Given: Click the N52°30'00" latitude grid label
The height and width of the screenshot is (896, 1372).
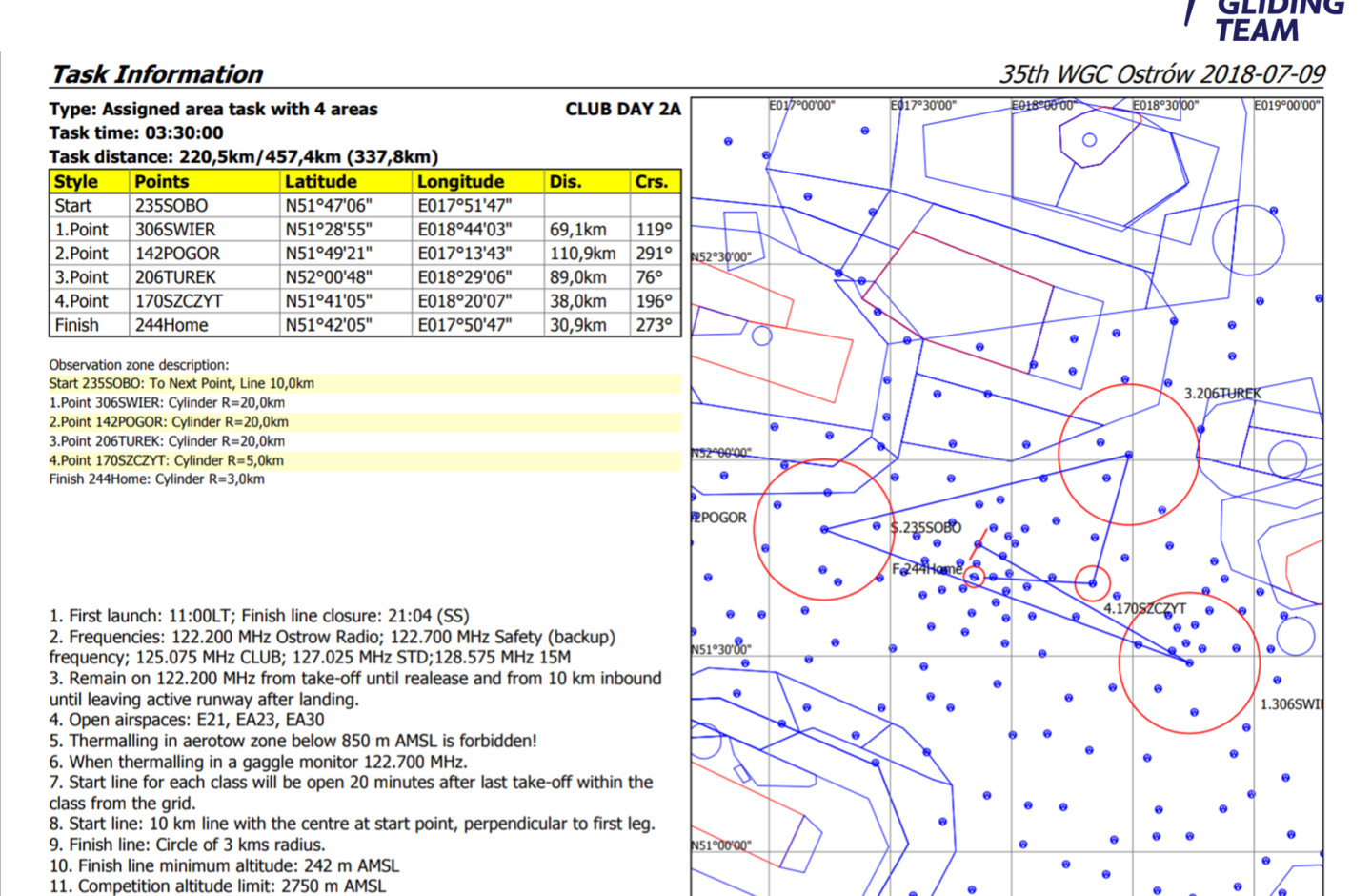Looking at the screenshot, I should (x=721, y=257).
